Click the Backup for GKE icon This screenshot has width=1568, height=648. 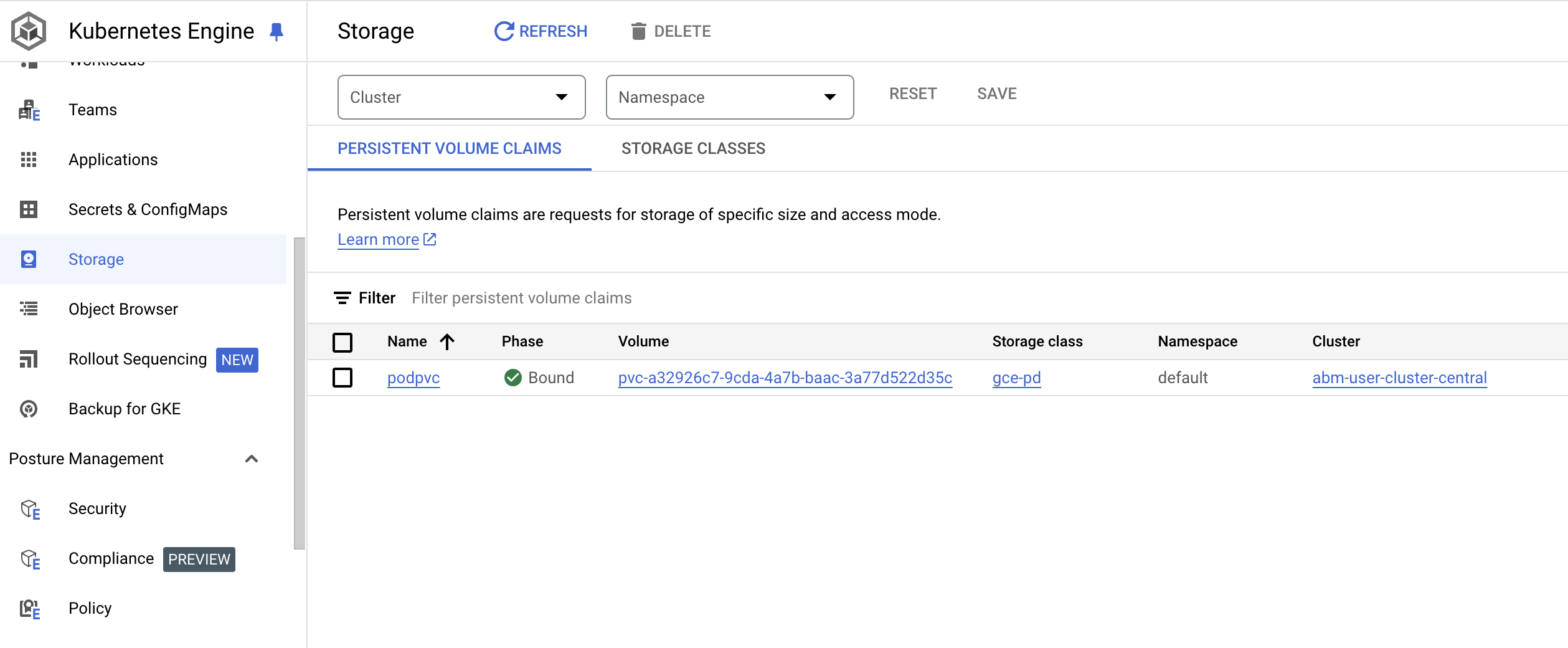coord(29,409)
